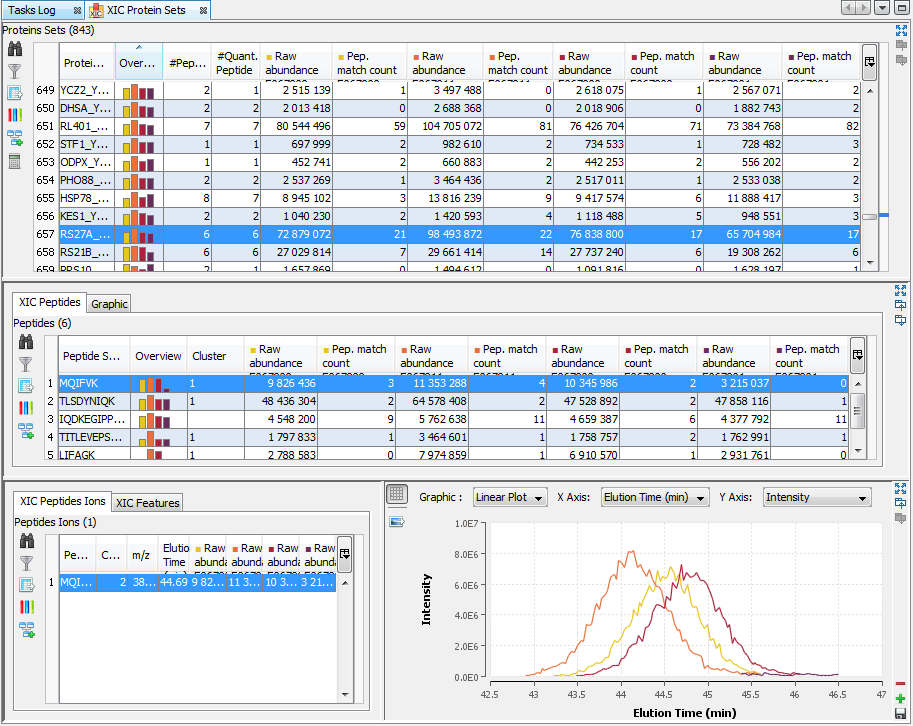This screenshot has height=726, width=913.
Task: Open the Graphic type Linear Plot dropdown
Action: coord(510,498)
